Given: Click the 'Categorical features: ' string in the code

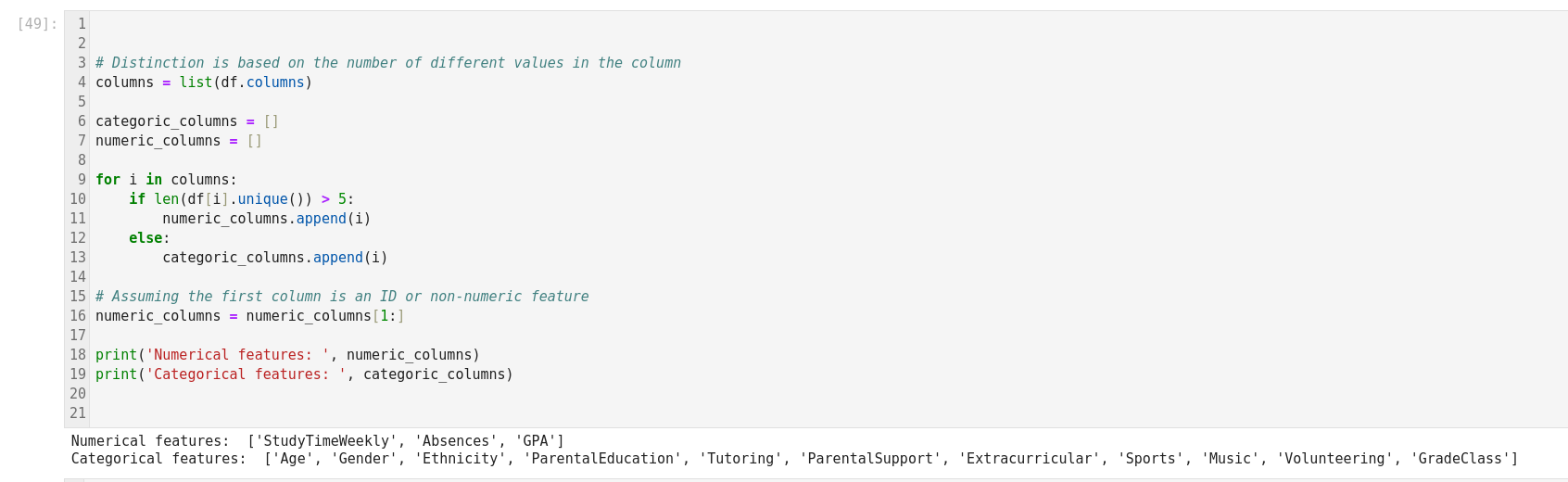Looking at the screenshot, I should [x=246, y=374].
